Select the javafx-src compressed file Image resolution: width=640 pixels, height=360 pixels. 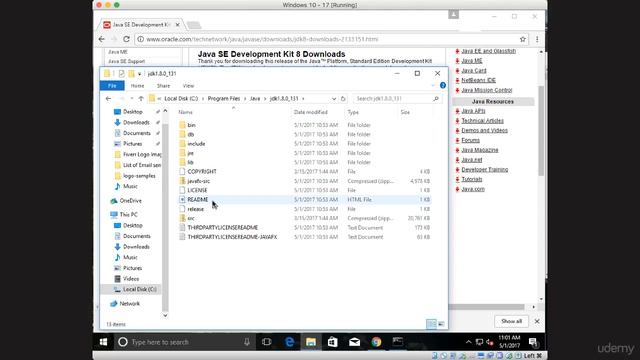198,181
